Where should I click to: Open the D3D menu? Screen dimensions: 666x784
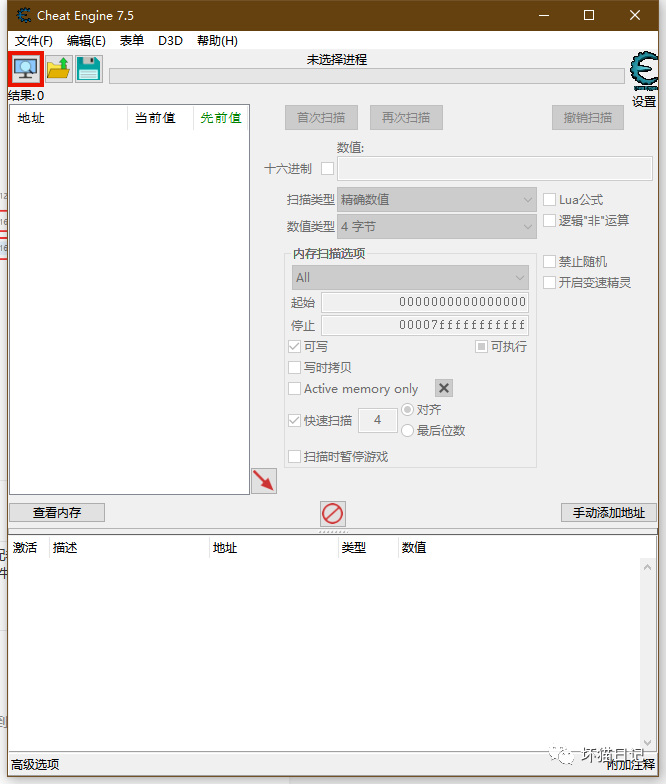pyautogui.click(x=170, y=40)
